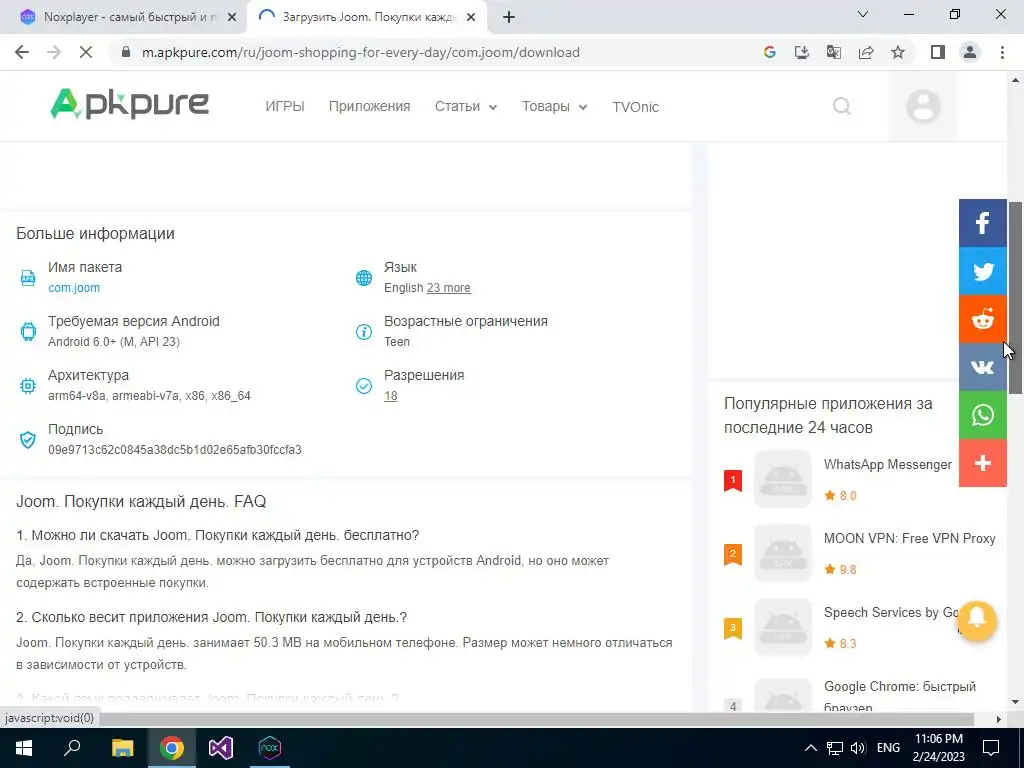Open new browser tab
The height and width of the screenshot is (768, 1024).
pyautogui.click(x=509, y=17)
